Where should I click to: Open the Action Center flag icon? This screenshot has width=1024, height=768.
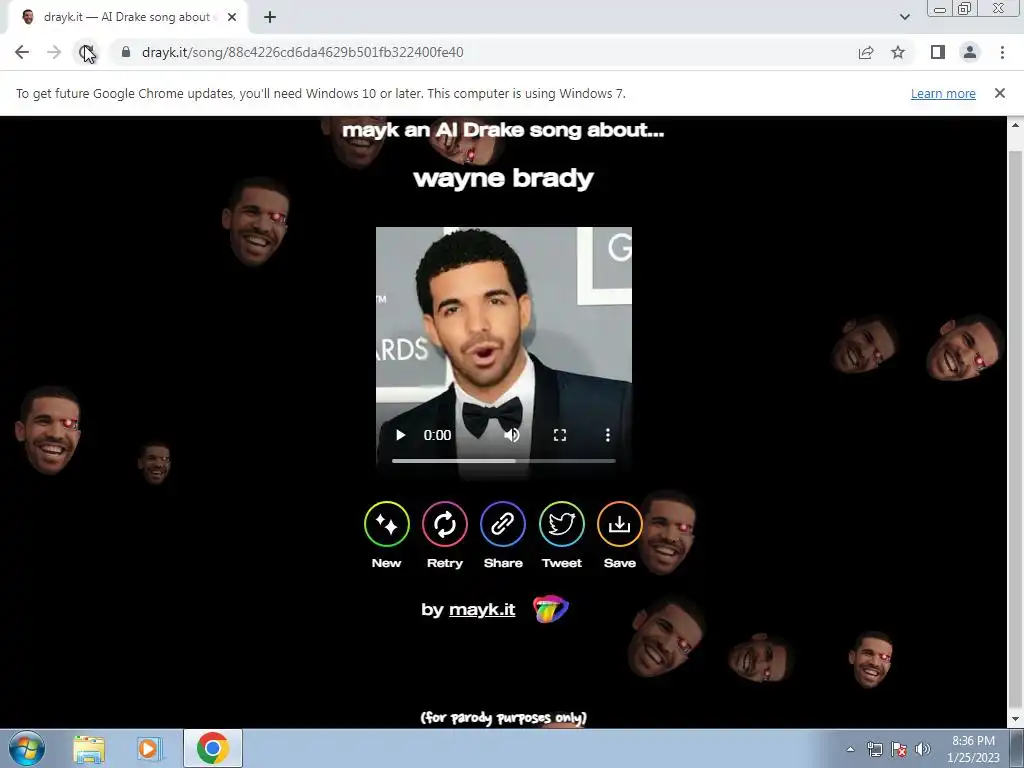[x=899, y=749]
